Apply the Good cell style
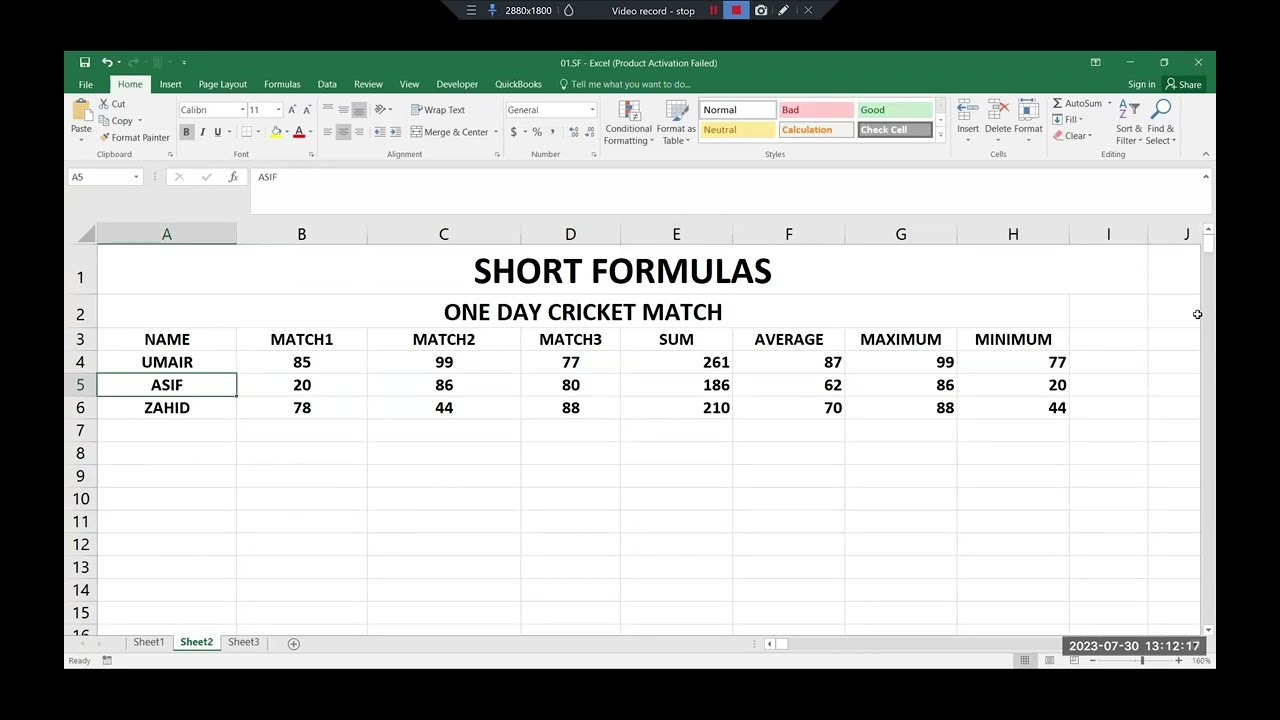1280x720 pixels. pos(894,110)
